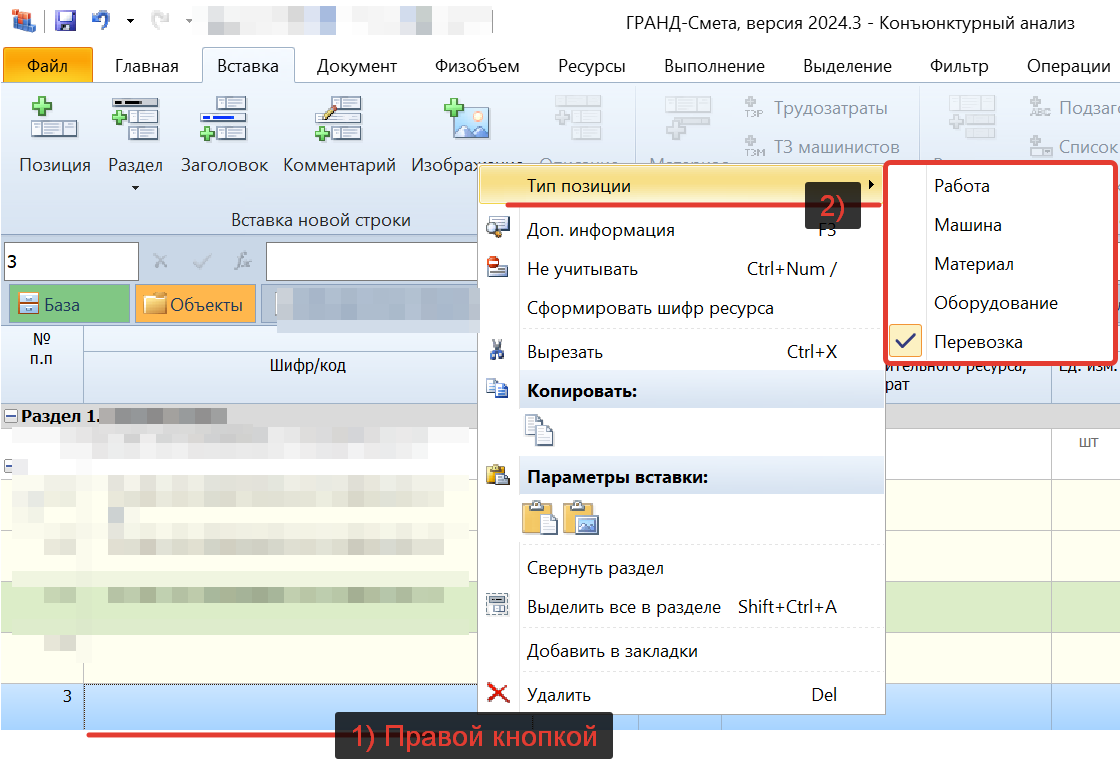This screenshot has width=1120, height=759.
Task: Select the checked Перевозка position type
Action: [999, 342]
